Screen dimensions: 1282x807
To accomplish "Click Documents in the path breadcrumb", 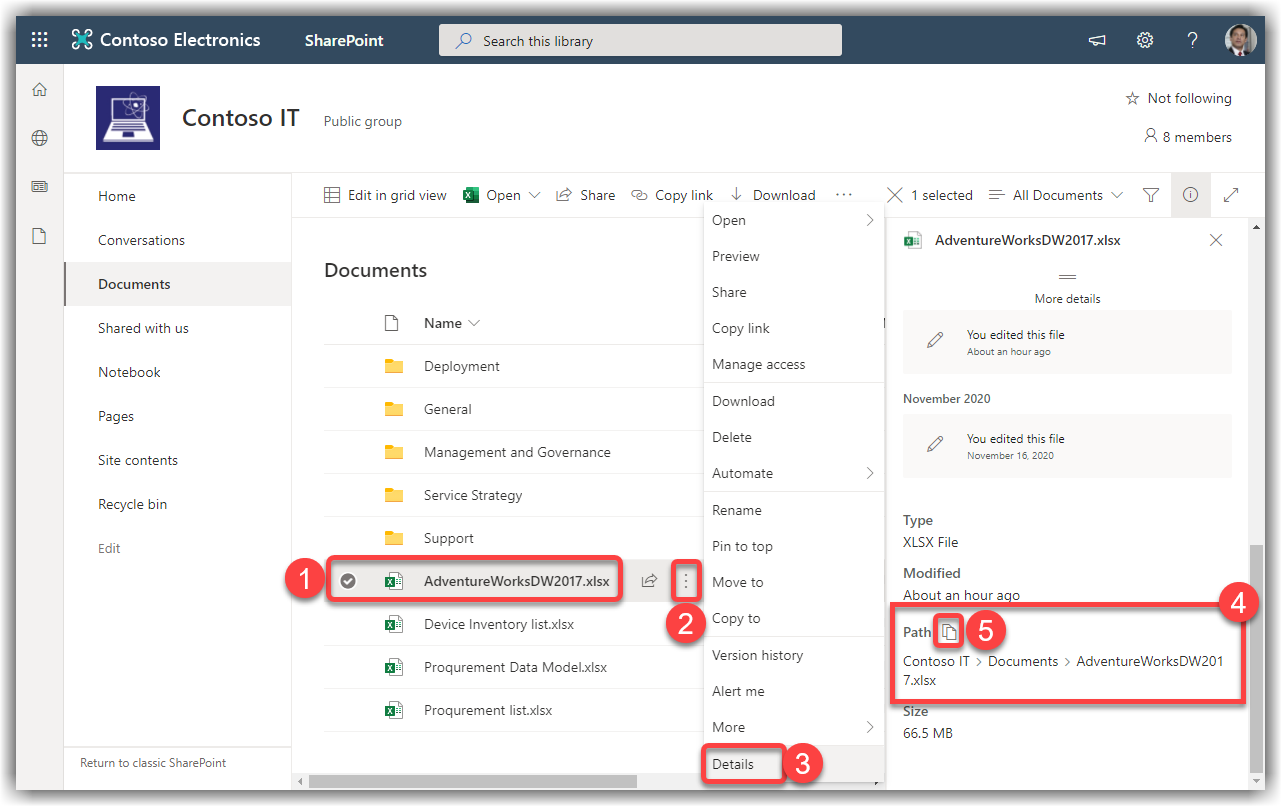I will [1023, 661].
